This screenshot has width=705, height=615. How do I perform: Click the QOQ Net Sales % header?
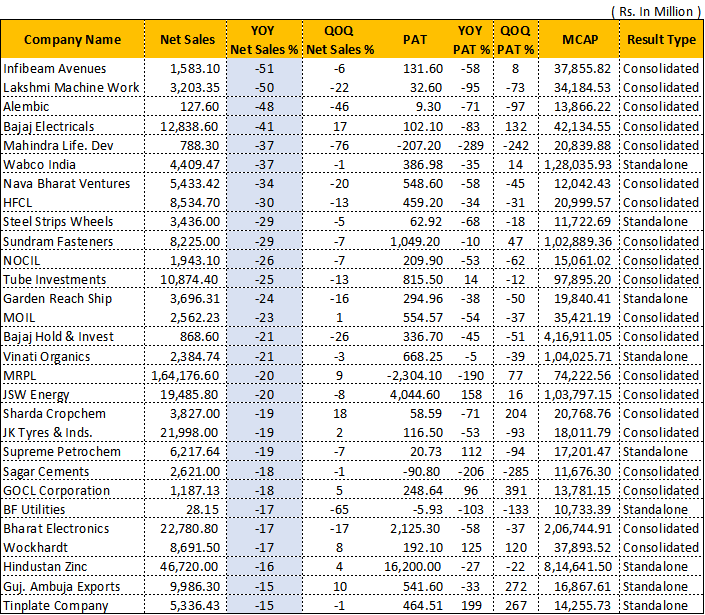340,40
